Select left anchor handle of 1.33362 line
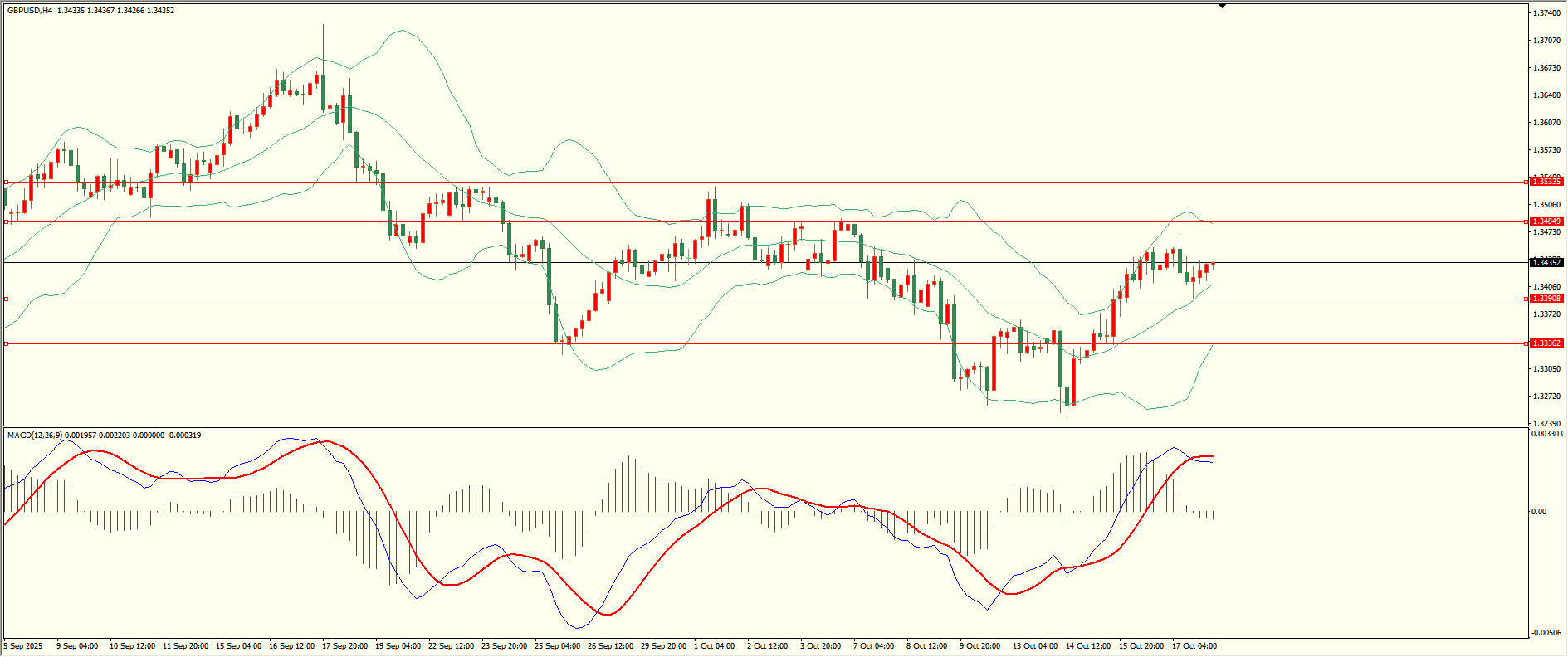The height and width of the screenshot is (657, 1568). (7, 343)
